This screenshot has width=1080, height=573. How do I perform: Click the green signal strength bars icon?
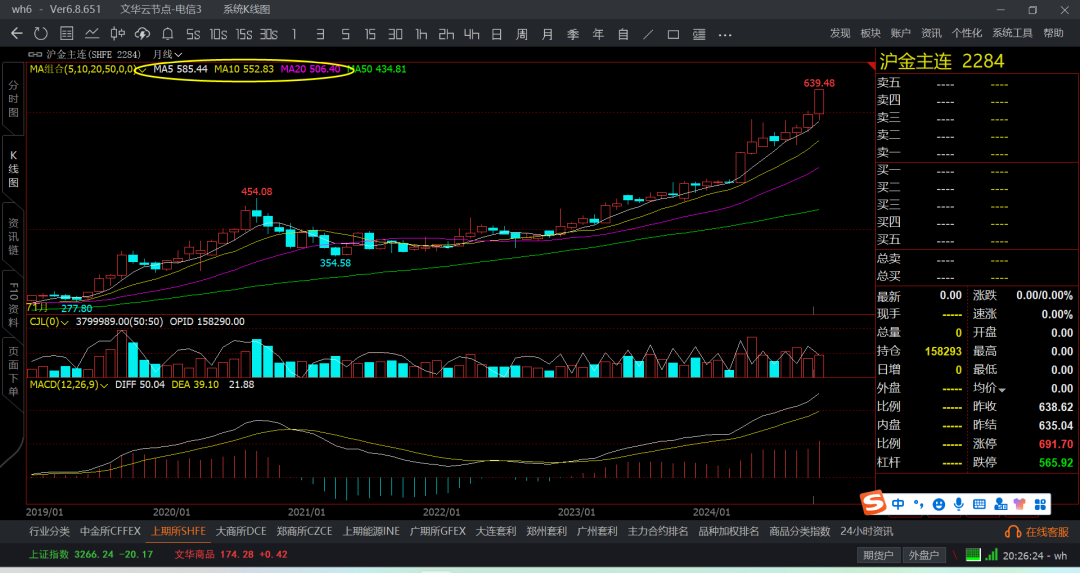pos(991,554)
